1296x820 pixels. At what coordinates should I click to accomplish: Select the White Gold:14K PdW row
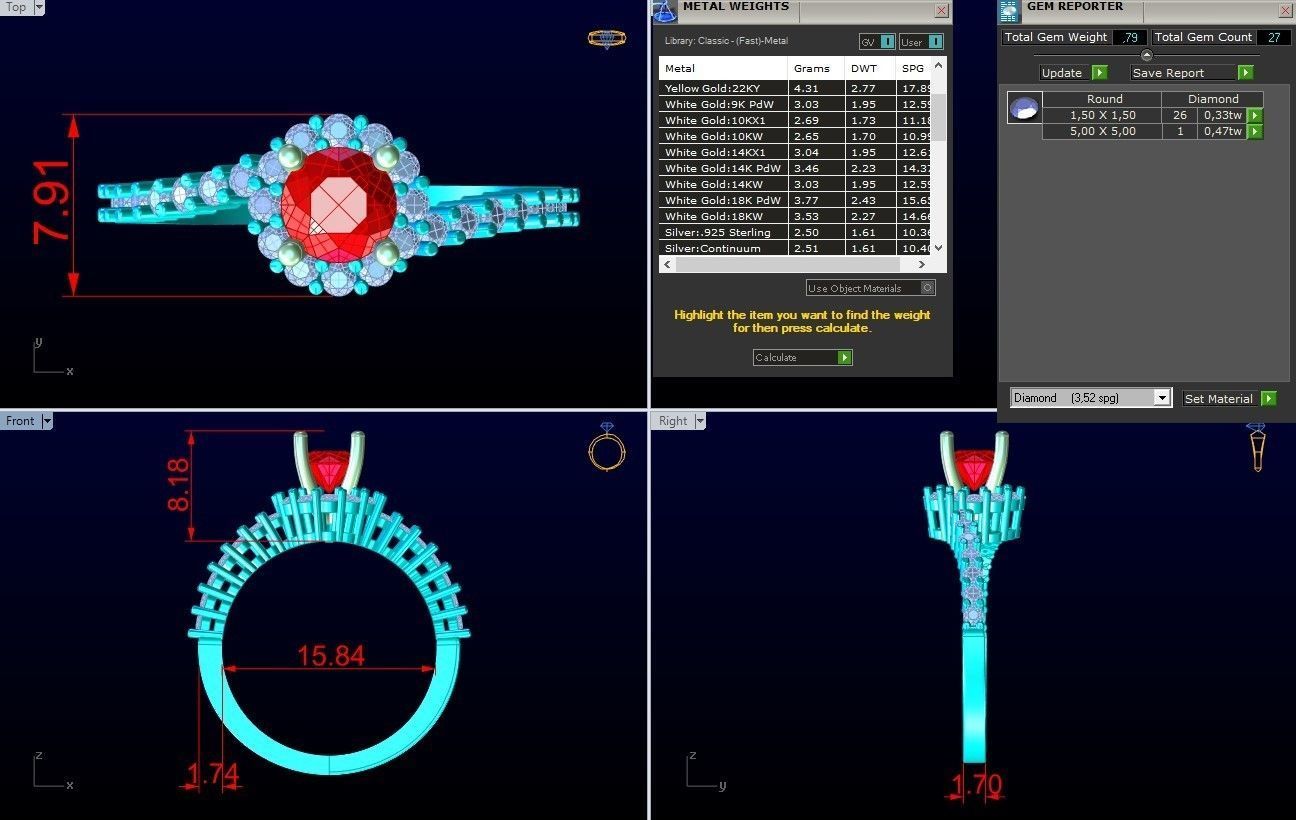795,168
